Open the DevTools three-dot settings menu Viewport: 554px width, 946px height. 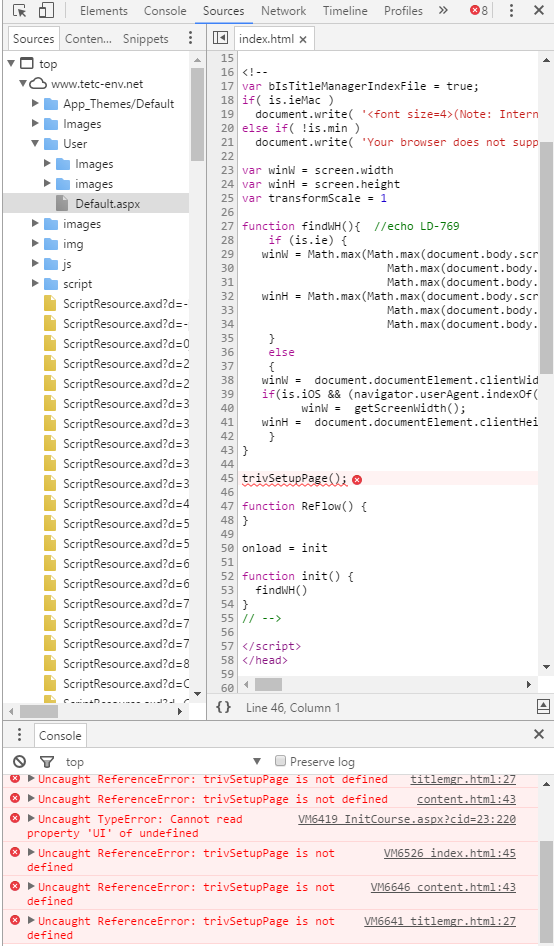tap(512, 10)
